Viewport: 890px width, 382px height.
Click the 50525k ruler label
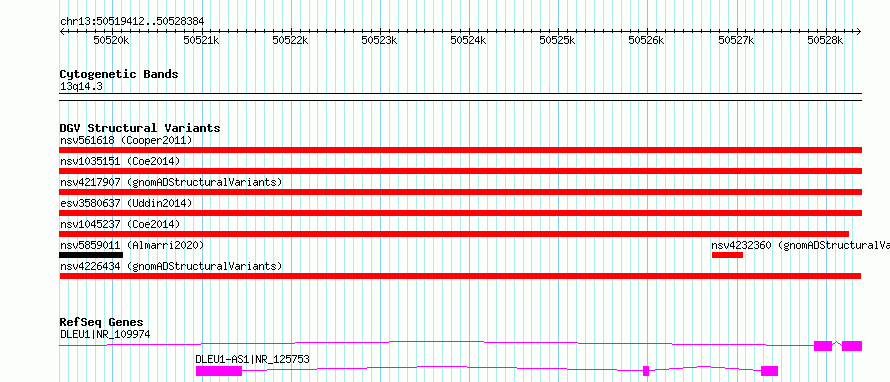[x=557, y=40]
